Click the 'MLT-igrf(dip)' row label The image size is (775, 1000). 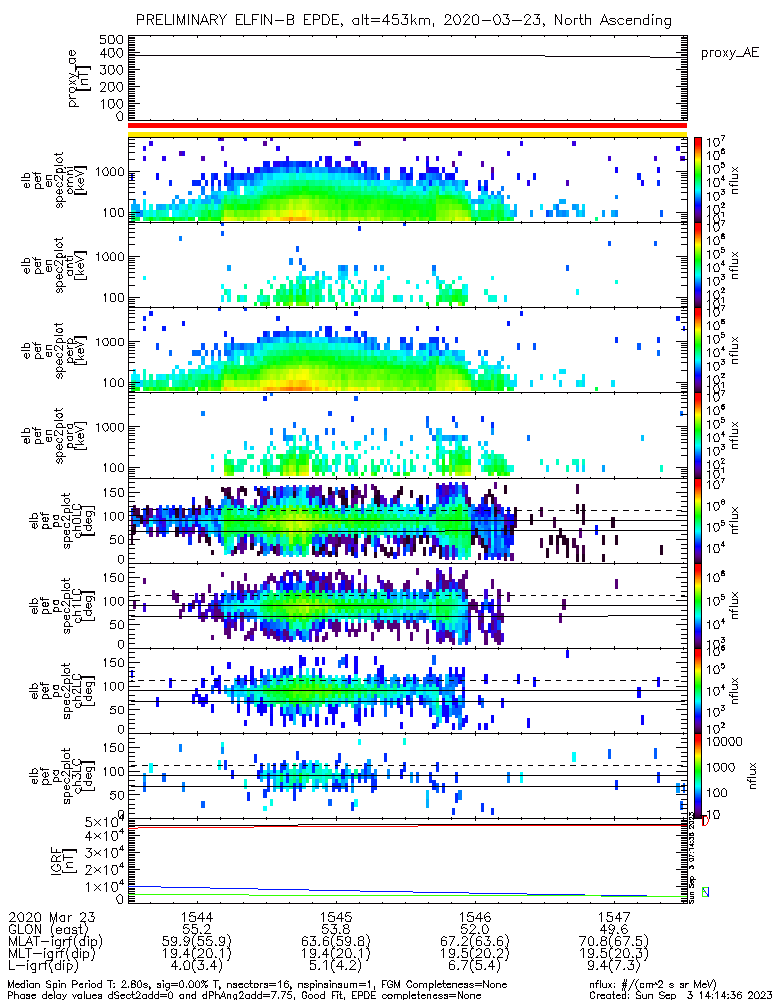tap(52, 953)
